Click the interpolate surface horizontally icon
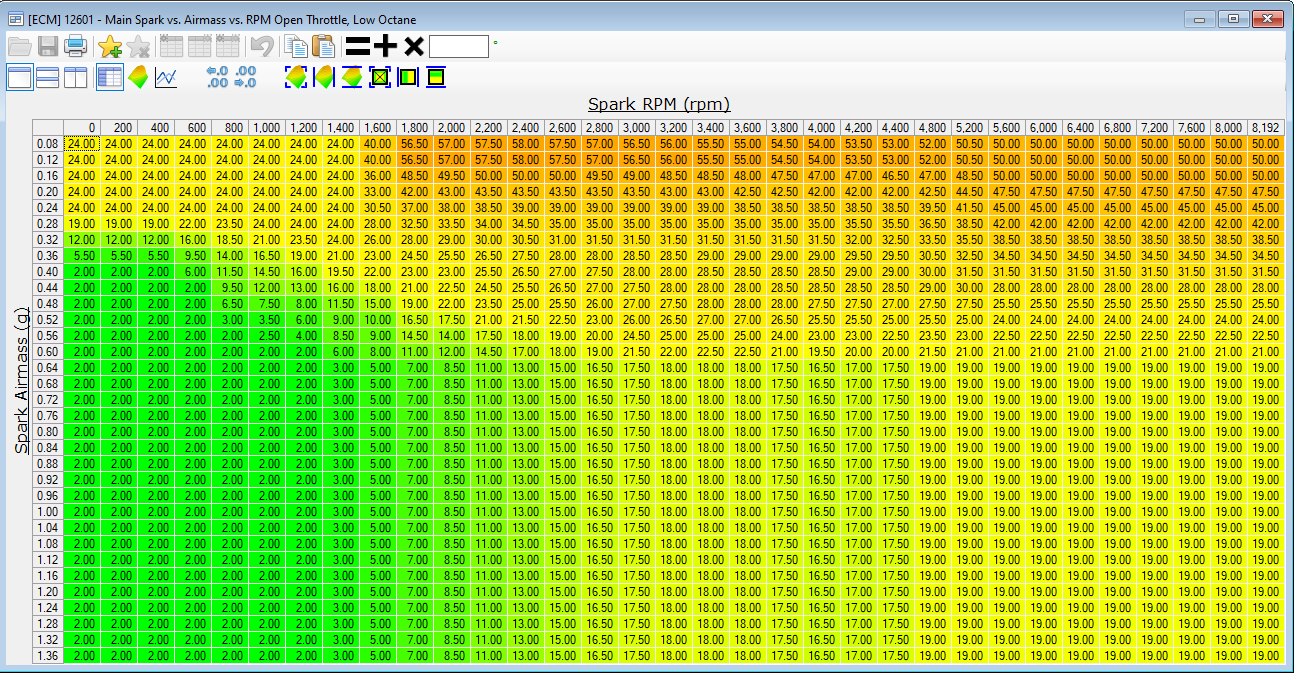1294x674 pixels. (x=323, y=77)
